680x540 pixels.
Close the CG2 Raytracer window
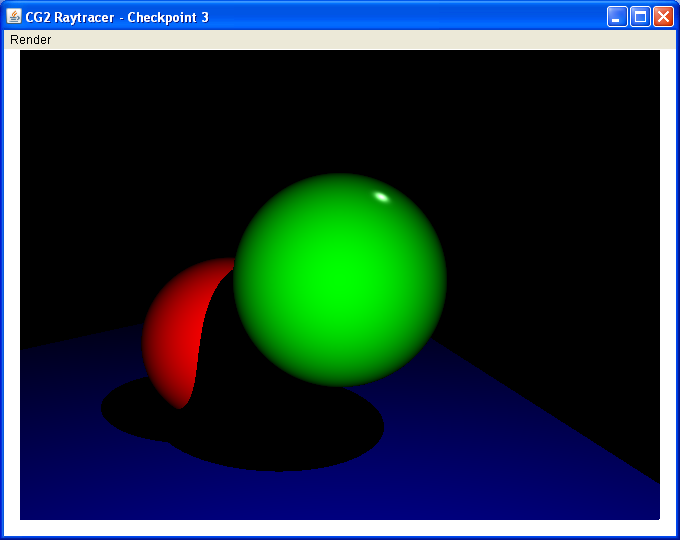coord(663,17)
